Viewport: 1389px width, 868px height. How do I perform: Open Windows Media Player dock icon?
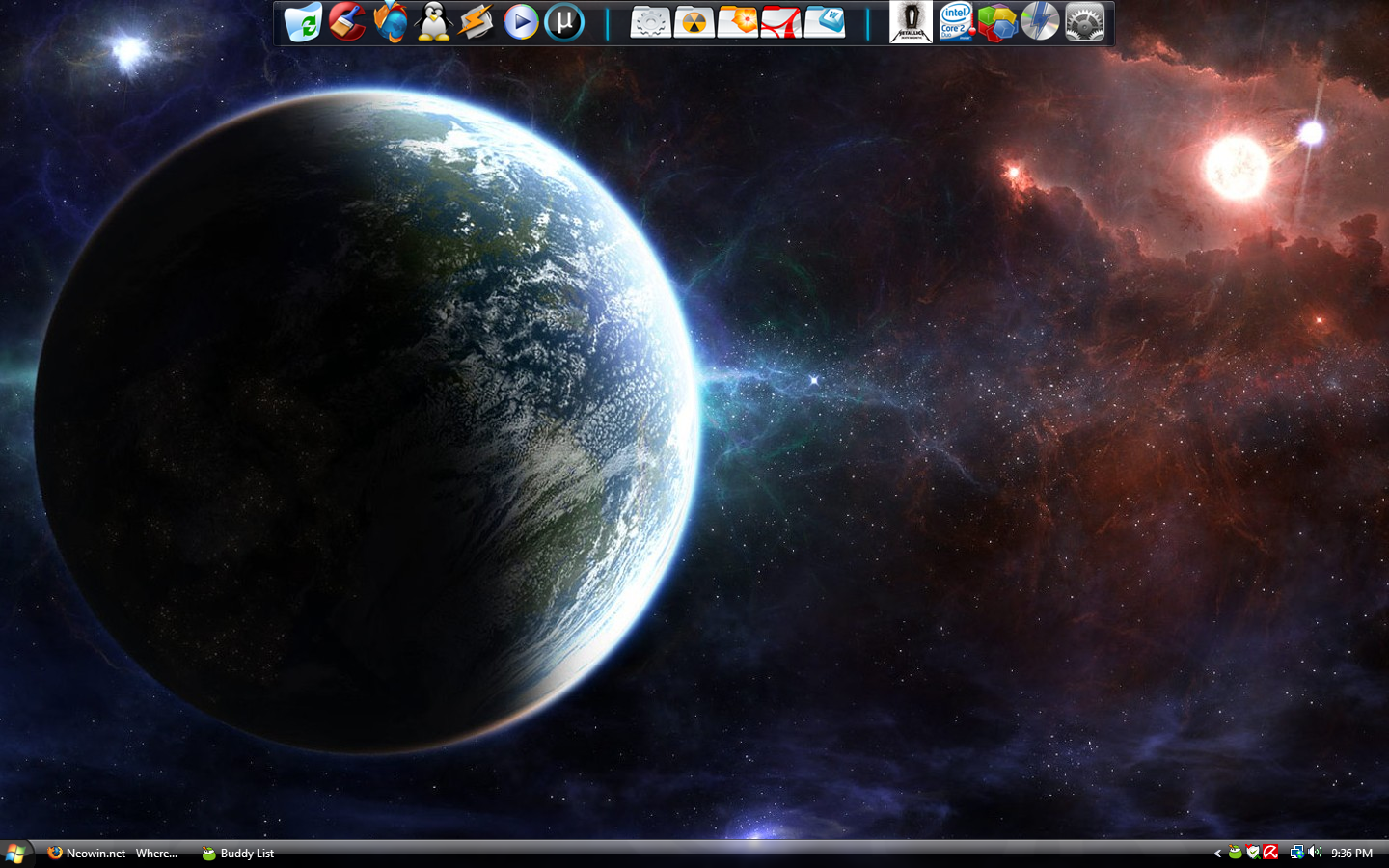point(521,22)
